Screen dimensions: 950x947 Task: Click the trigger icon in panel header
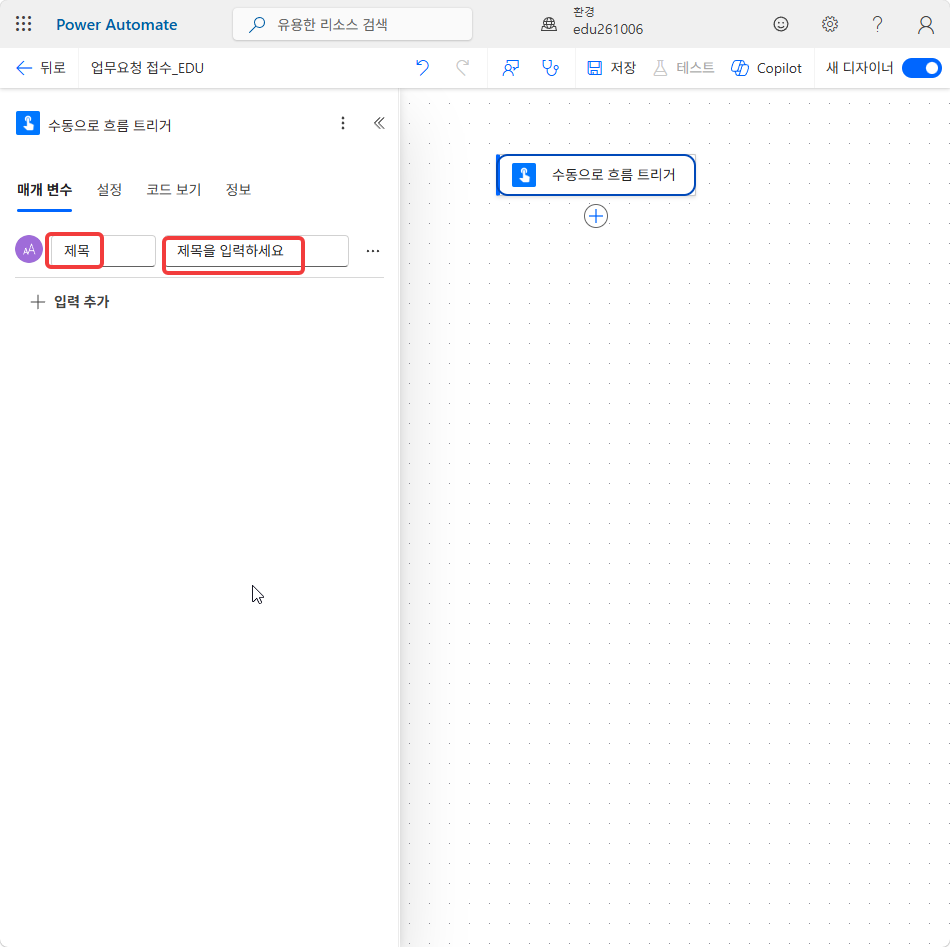[x=28, y=124]
